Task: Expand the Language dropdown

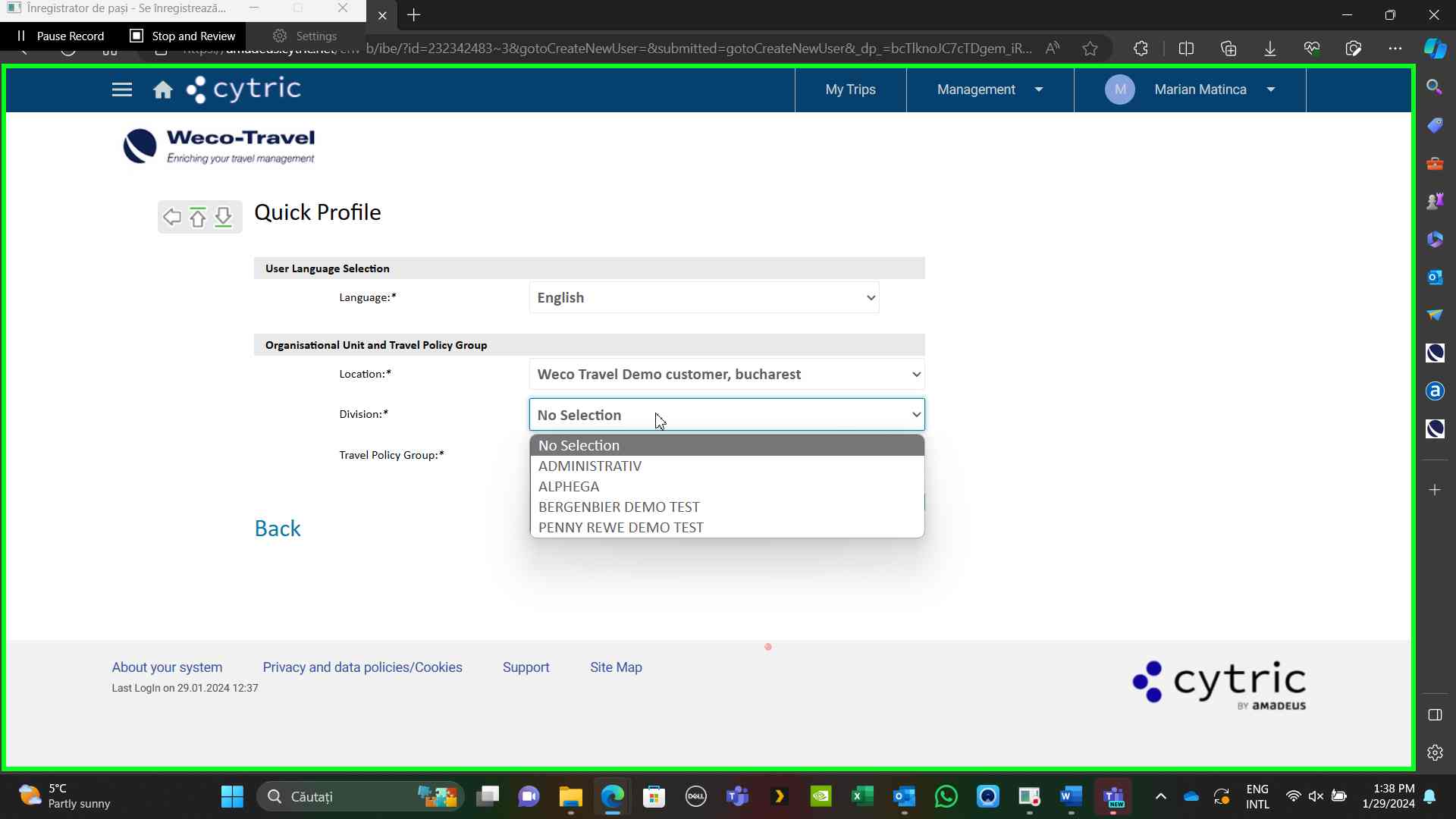Action: [704, 298]
